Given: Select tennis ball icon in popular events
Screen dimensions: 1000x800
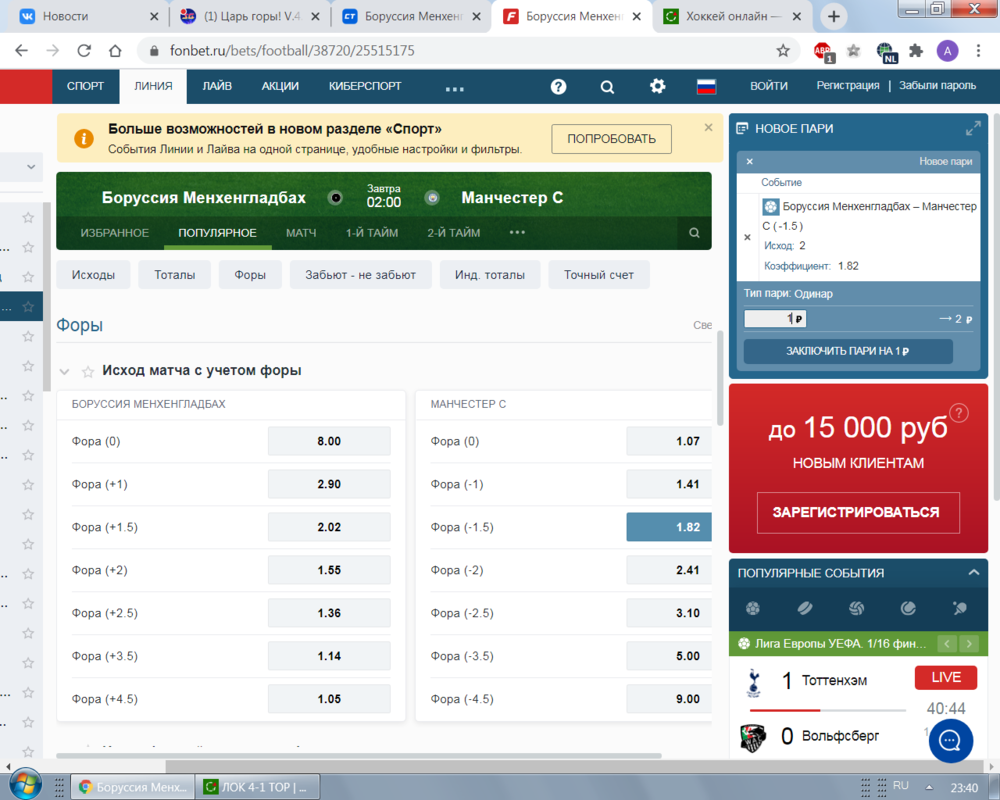Looking at the screenshot, I should [908, 609].
